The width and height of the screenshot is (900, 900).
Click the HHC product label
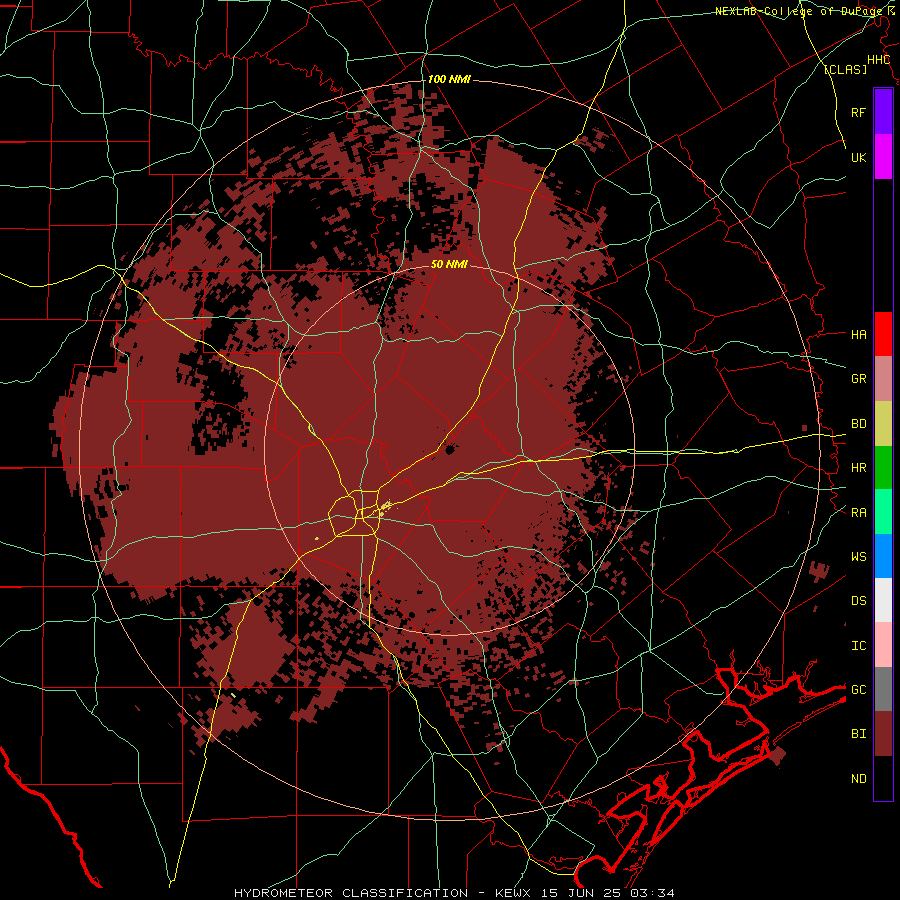(x=878, y=60)
